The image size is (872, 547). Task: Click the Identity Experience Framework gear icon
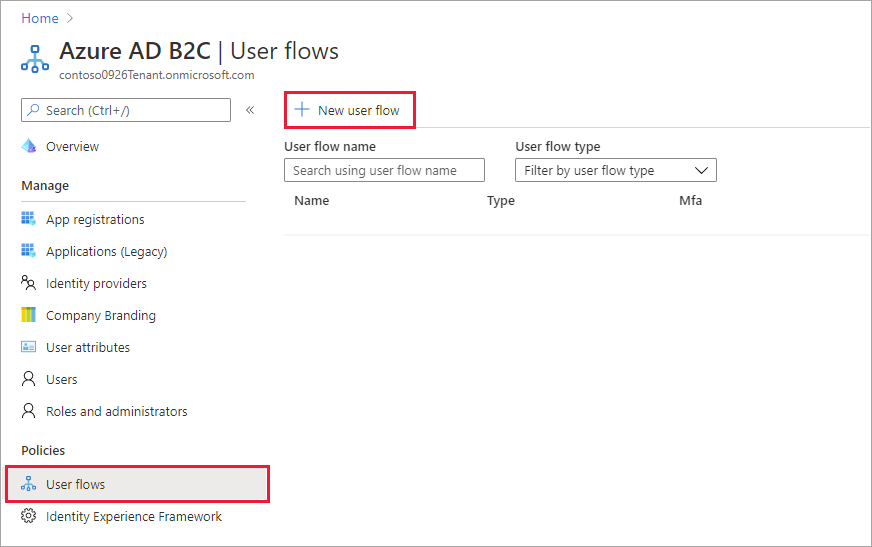click(x=29, y=516)
